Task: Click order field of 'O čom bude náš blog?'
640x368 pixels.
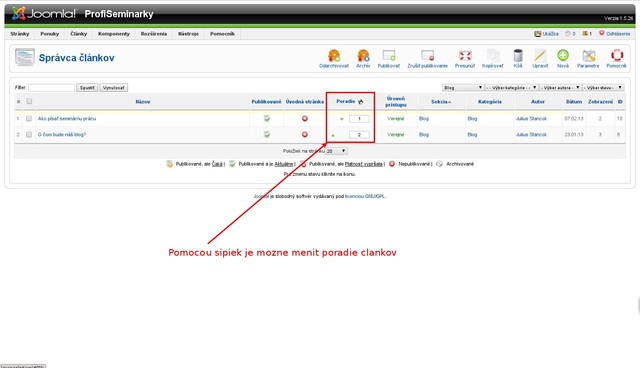Action: (x=359, y=135)
